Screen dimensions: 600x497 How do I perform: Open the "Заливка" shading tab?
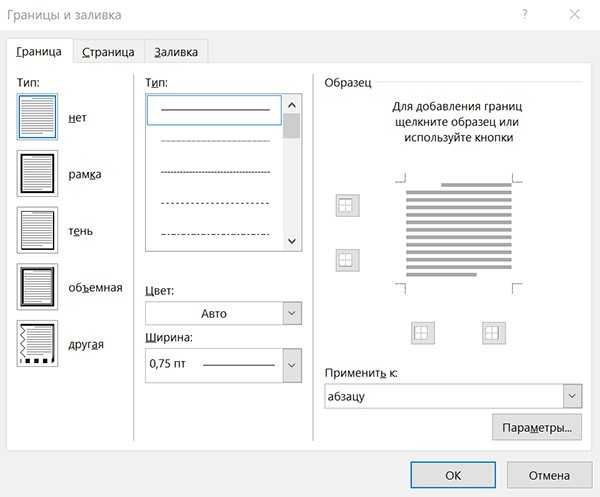[x=176, y=52]
